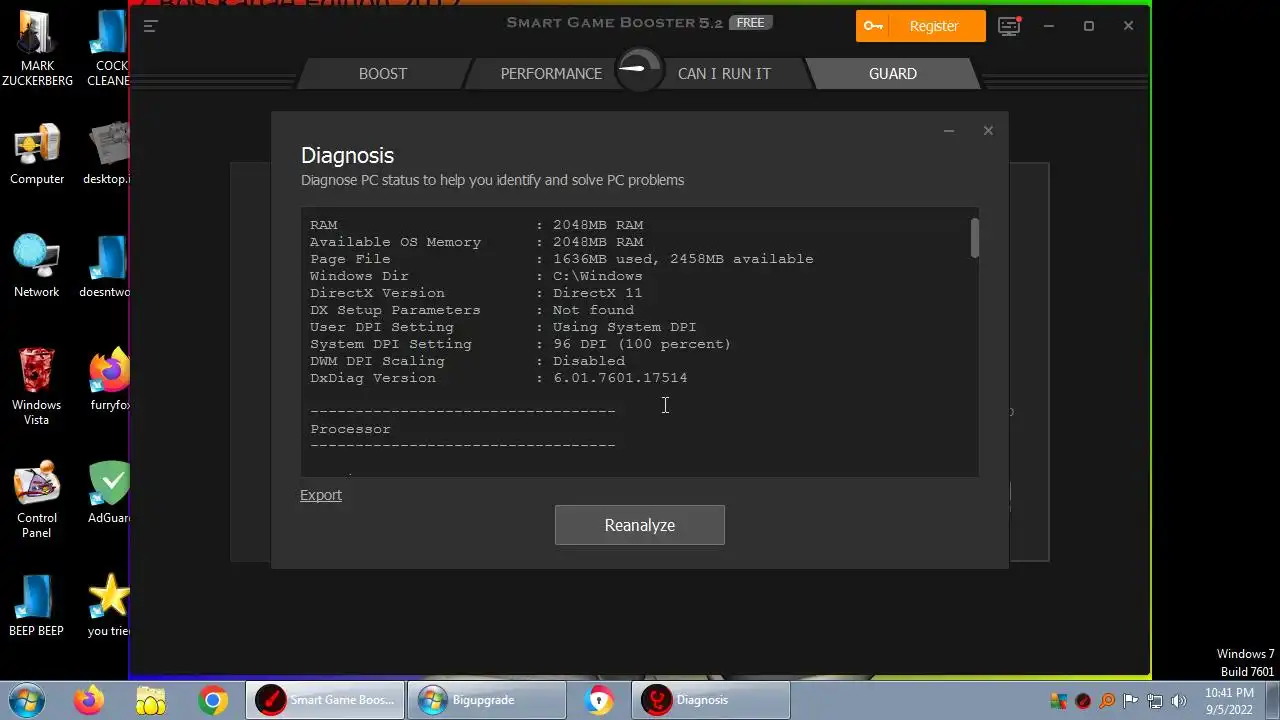
Task: Switch to Bigupgrade taskbar button
Action: 487,700
